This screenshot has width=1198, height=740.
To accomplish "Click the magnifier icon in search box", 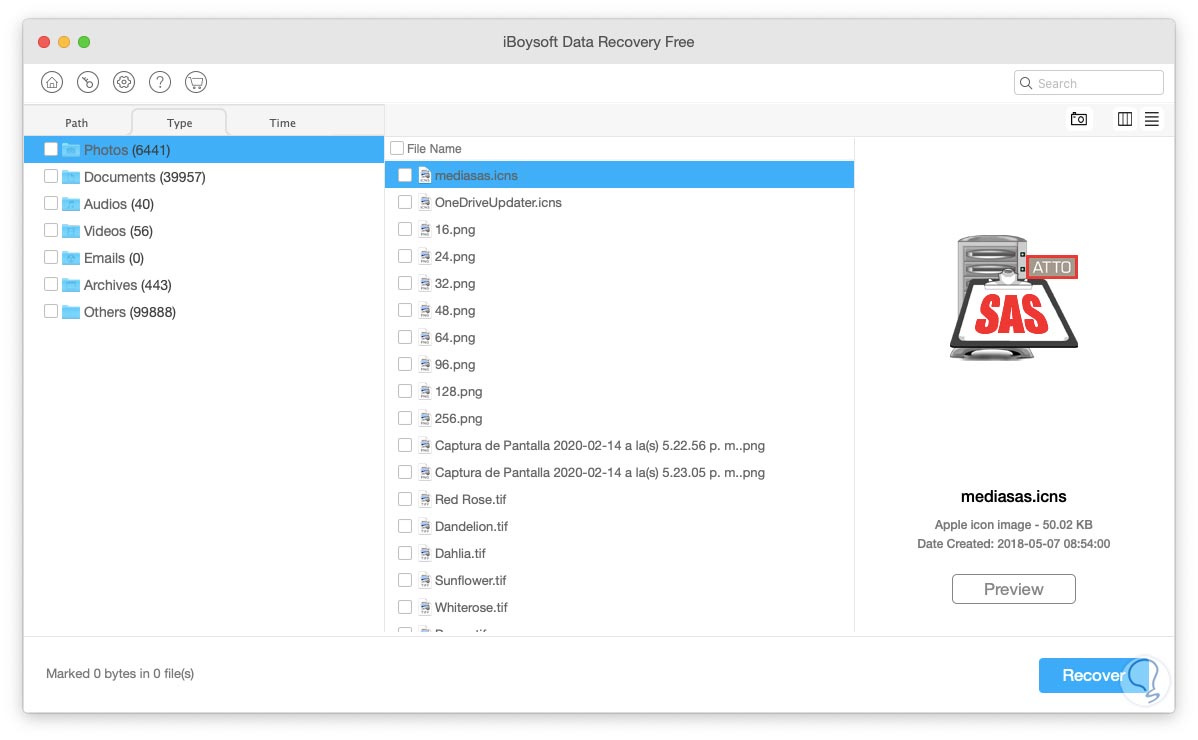I will pos(1026,82).
